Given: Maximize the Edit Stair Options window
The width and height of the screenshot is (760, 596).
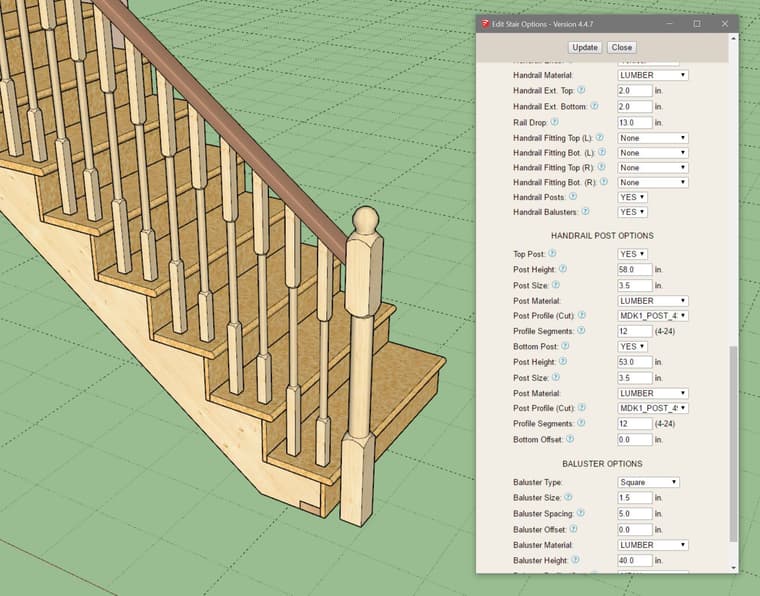Looking at the screenshot, I should [x=697, y=23].
